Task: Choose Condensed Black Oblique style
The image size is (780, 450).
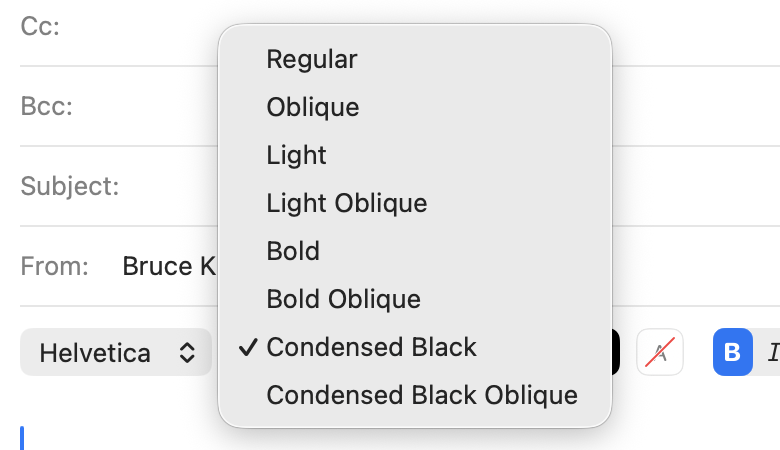Action: pos(422,394)
